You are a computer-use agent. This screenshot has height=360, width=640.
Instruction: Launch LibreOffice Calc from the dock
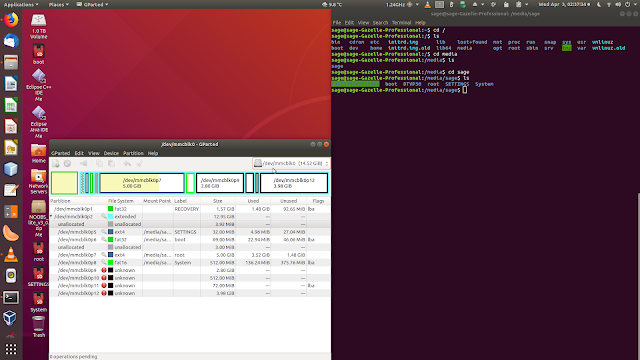coord(11,105)
